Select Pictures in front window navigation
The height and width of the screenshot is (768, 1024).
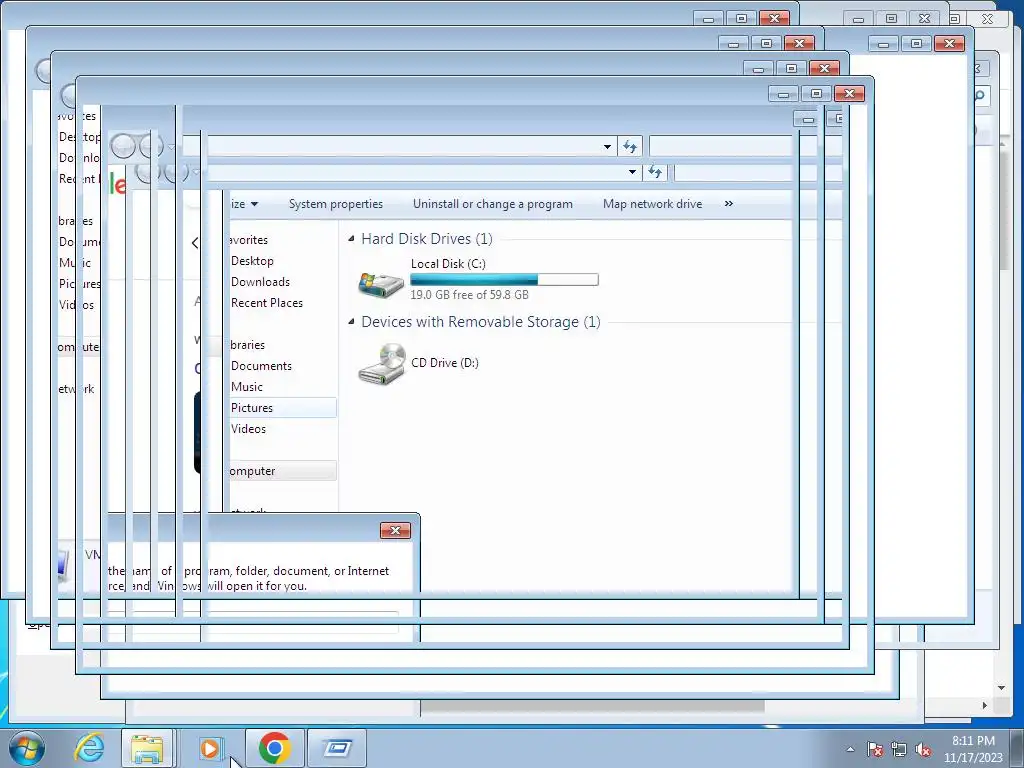click(x=251, y=408)
